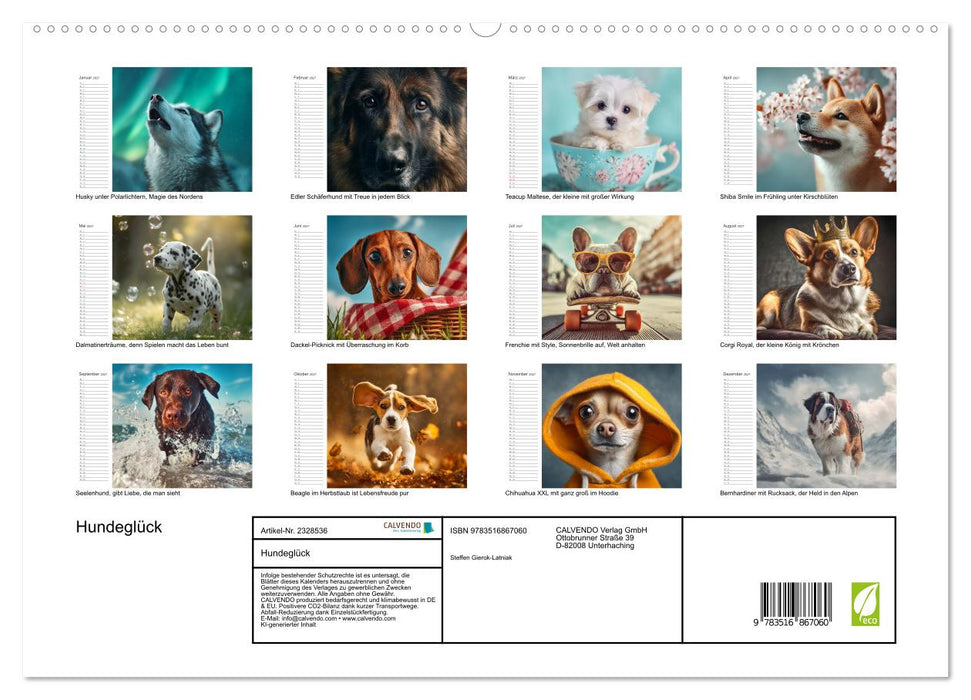Click caption 'Shiba Smile im Frühling unter Kirschblüten'

click(x=779, y=196)
